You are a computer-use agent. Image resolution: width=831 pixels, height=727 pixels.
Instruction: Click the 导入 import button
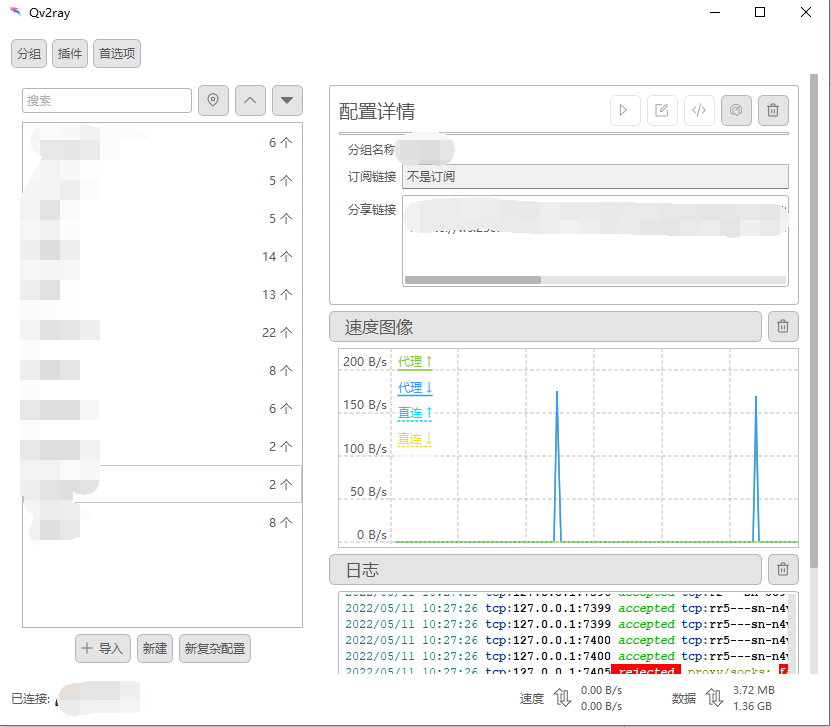click(x=102, y=648)
